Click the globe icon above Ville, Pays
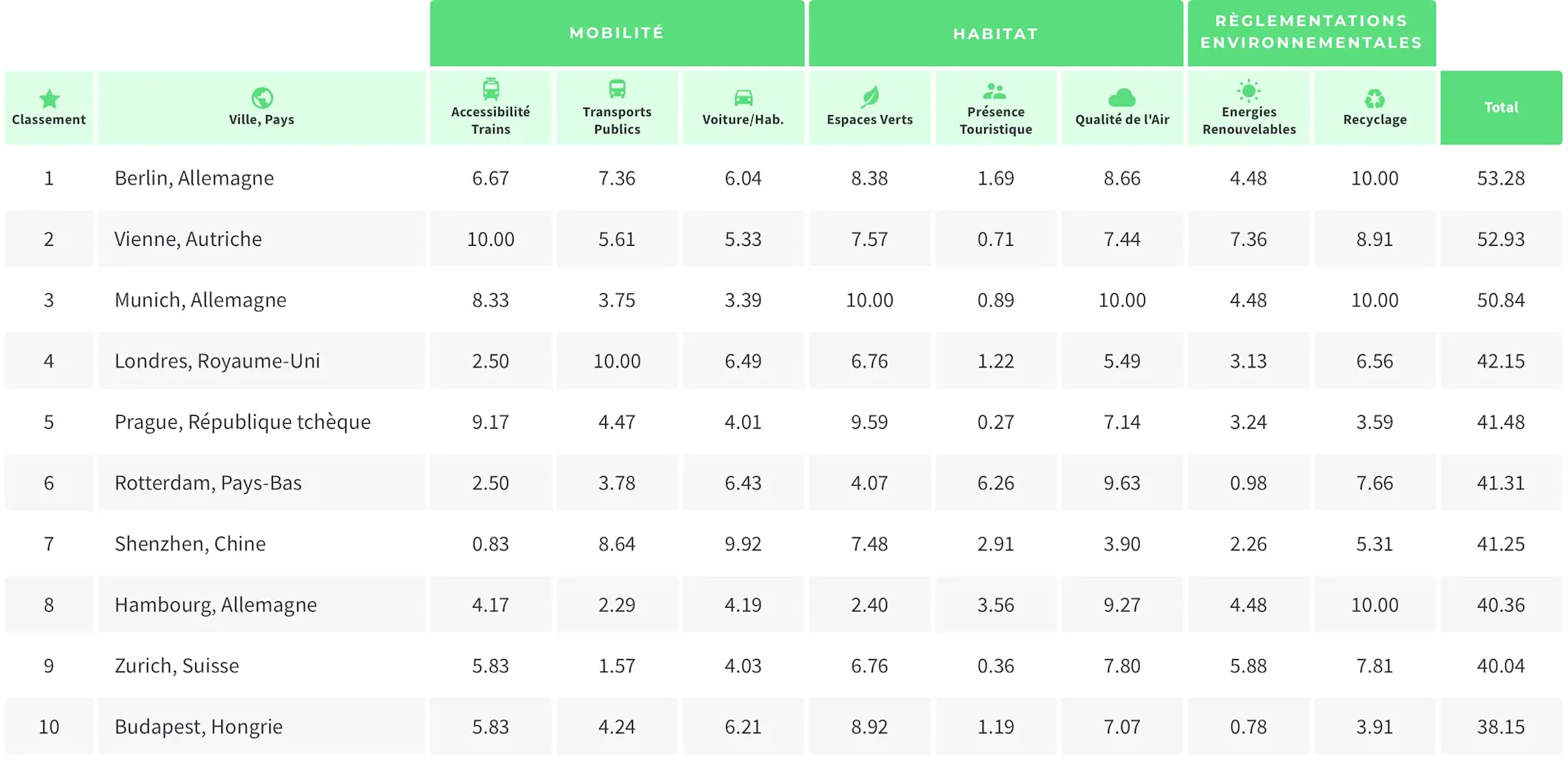This screenshot has height=762, width=1568. [x=262, y=98]
